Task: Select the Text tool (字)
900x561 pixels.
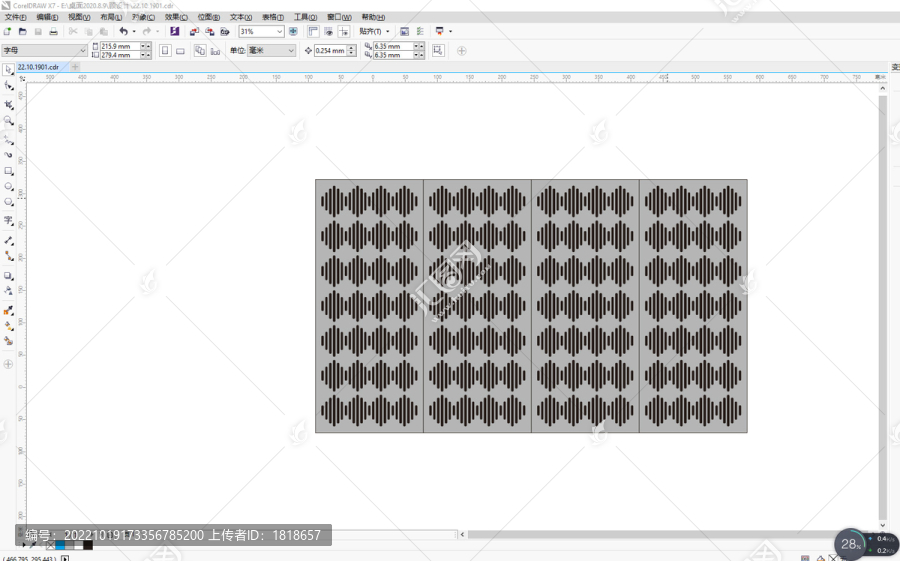Action: click(8, 220)
